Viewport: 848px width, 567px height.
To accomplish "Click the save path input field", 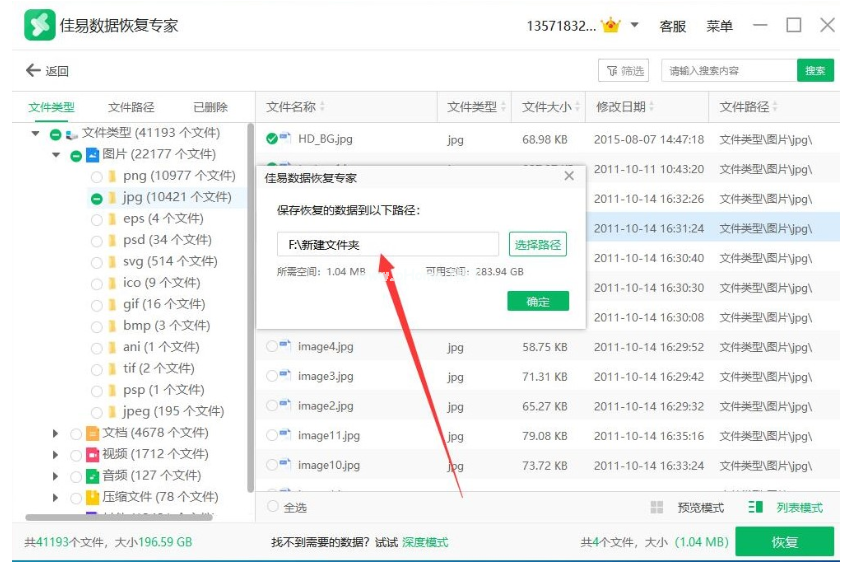I will pos(387,245).
